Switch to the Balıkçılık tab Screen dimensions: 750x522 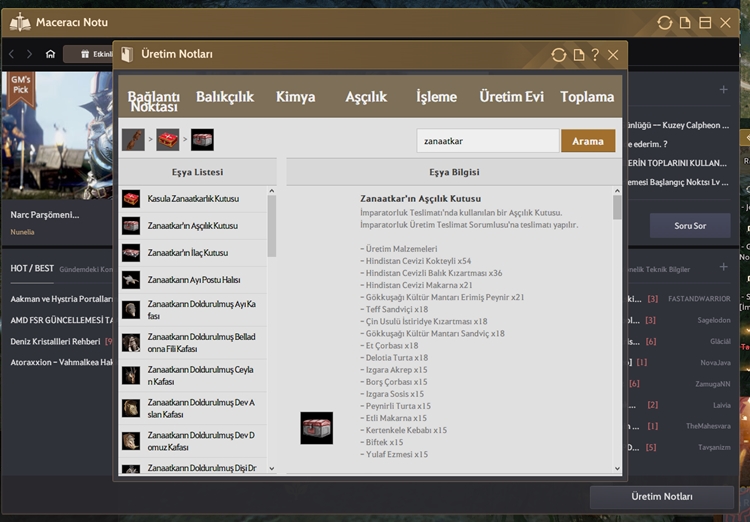(225, 97)
